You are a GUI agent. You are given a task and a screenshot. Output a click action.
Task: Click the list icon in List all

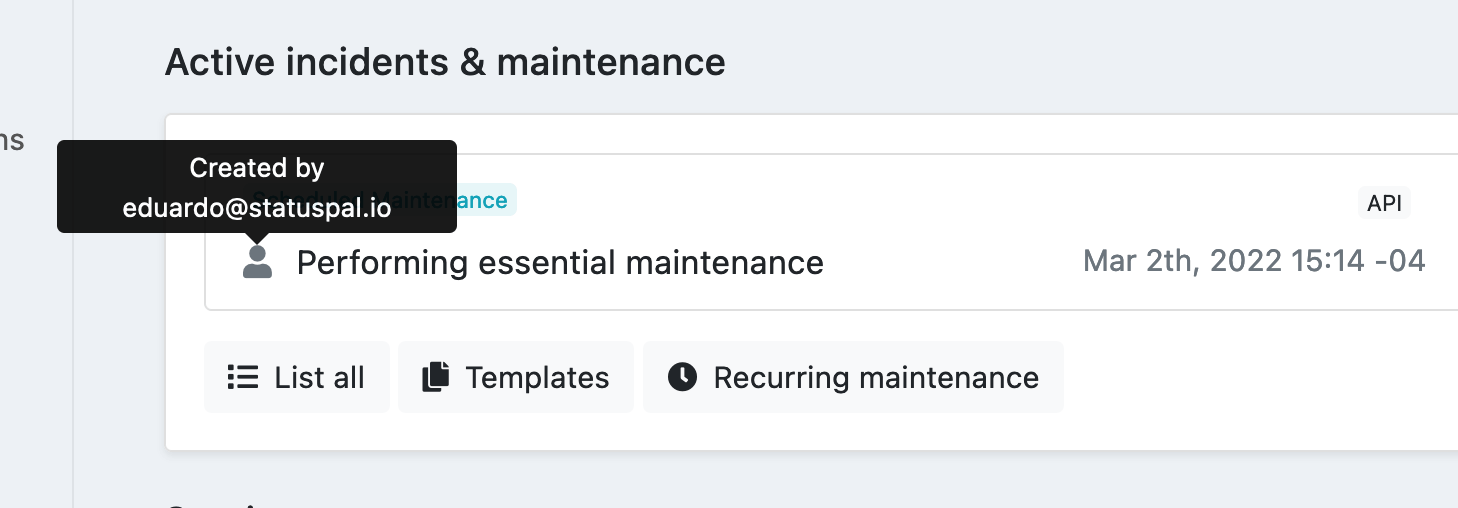(242, 377)
